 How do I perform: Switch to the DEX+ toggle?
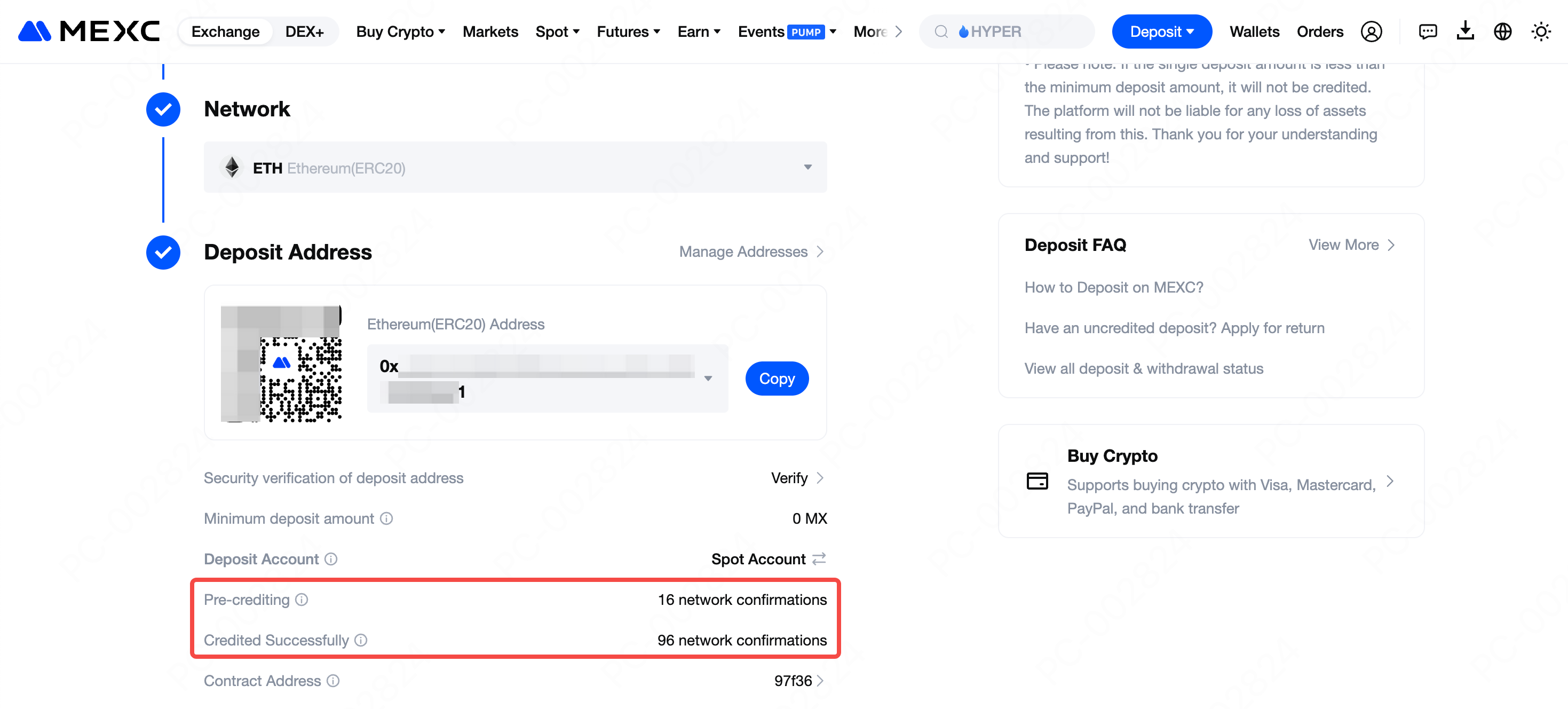click(304, 31)
